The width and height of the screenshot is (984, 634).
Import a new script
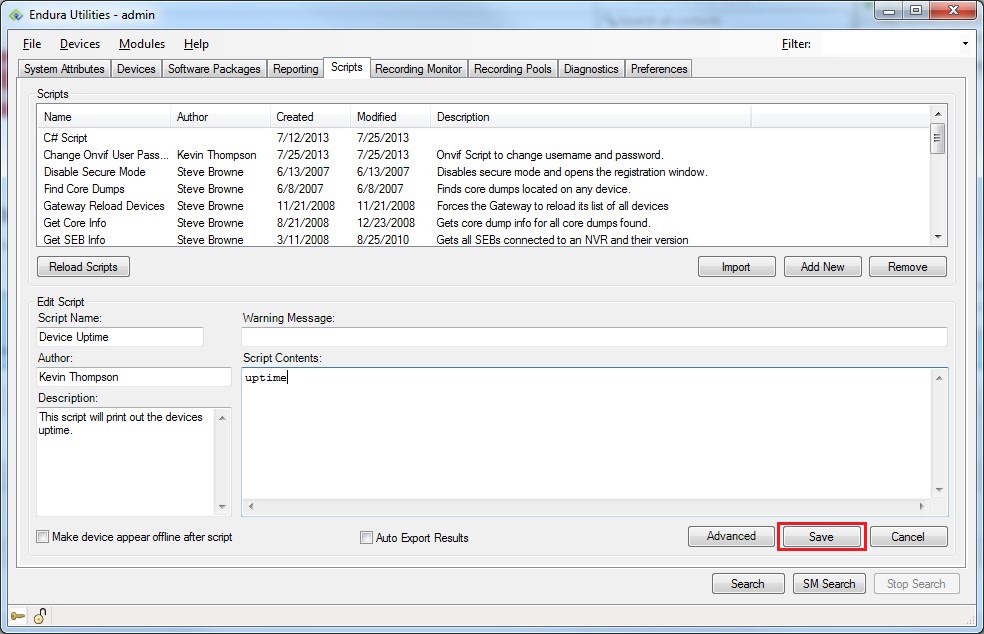737,266
